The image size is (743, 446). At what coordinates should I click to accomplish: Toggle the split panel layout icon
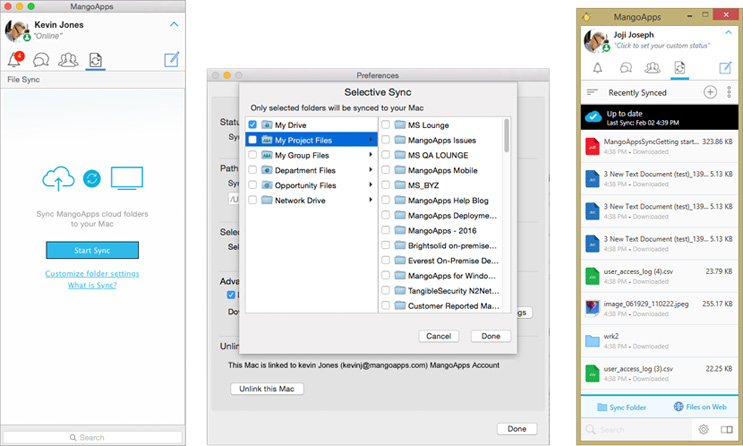coord(726,429)
